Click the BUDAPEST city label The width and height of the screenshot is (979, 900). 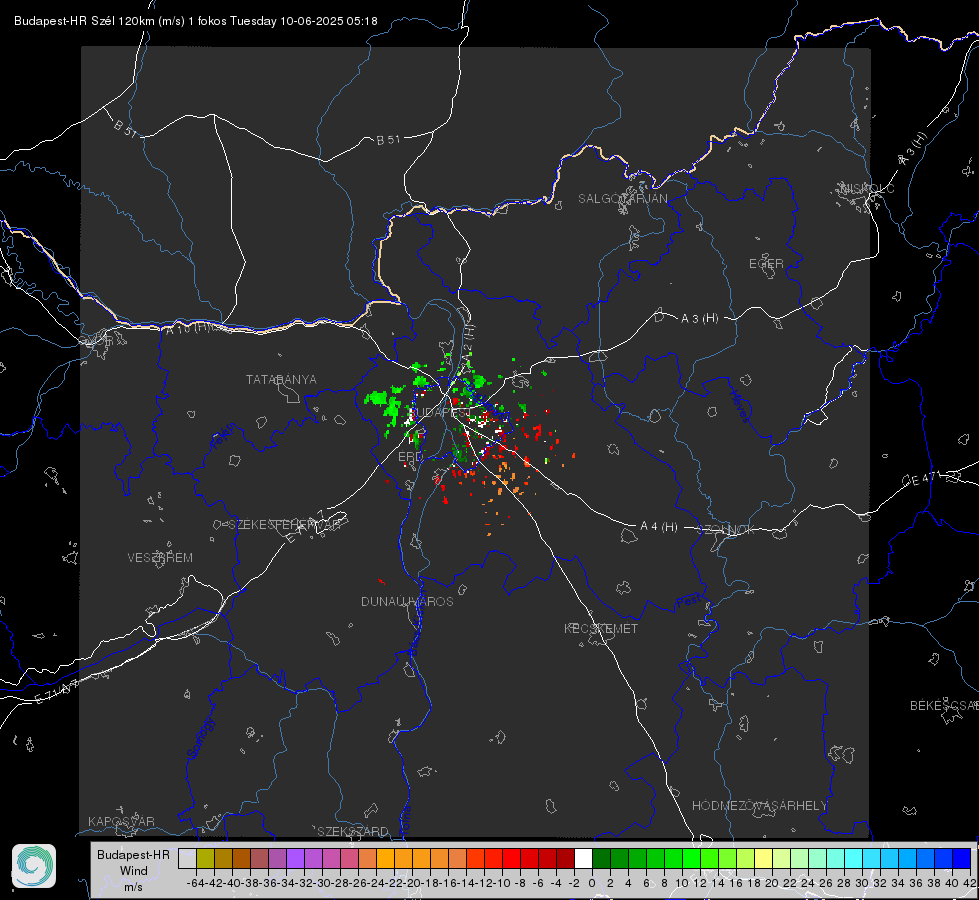442,412
